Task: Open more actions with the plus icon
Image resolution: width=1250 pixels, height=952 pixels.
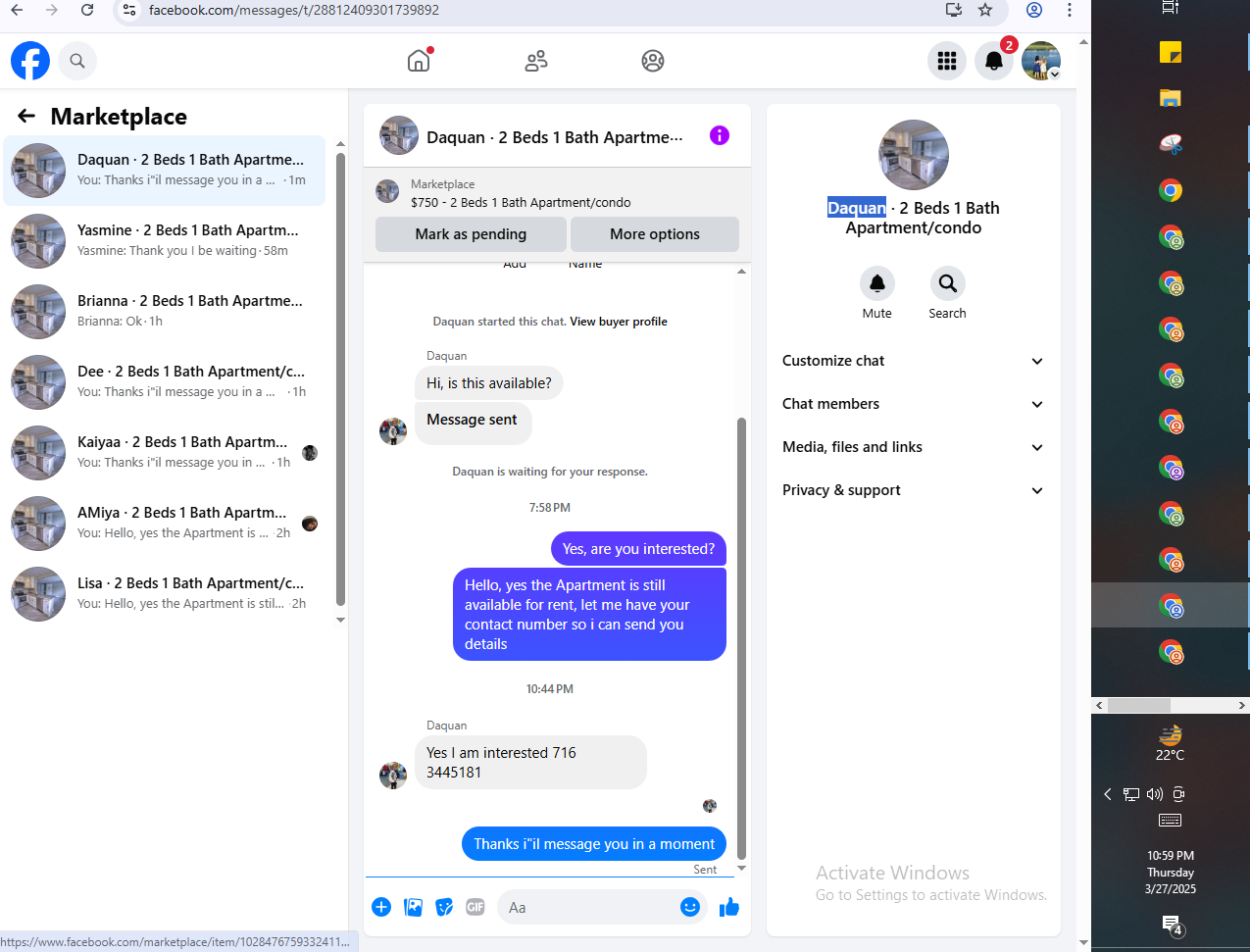Action: pos(381,907)
